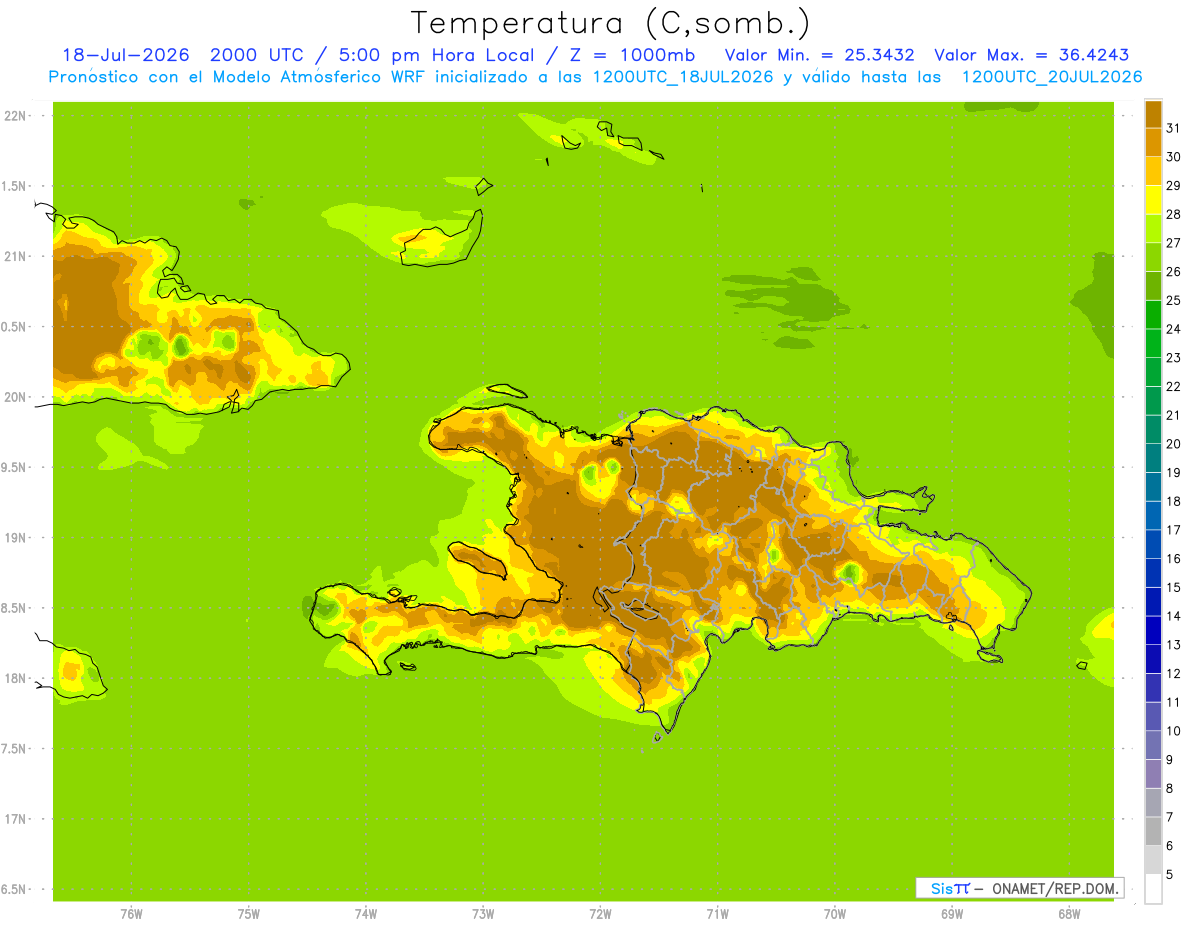Click the "1200UTC_20JUL2026" valid-until text
This screenshot has width=1200, height=927.
(1052, 77)
